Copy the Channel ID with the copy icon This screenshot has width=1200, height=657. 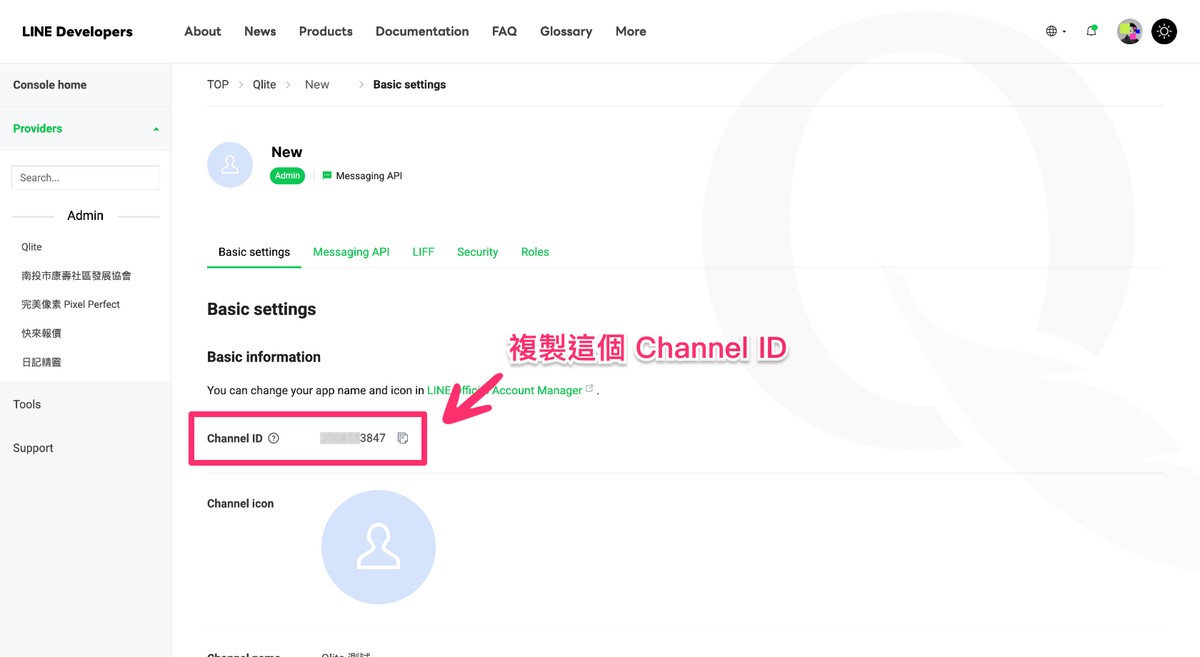[x=403, y=438]
